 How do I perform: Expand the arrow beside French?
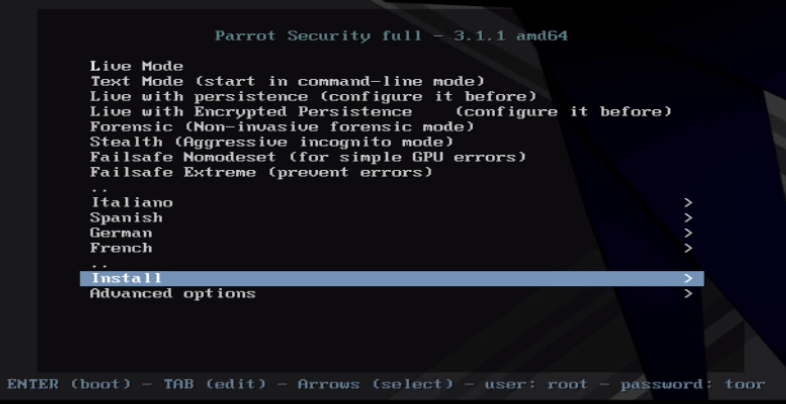pyautogui.click(x=688, y=247)
